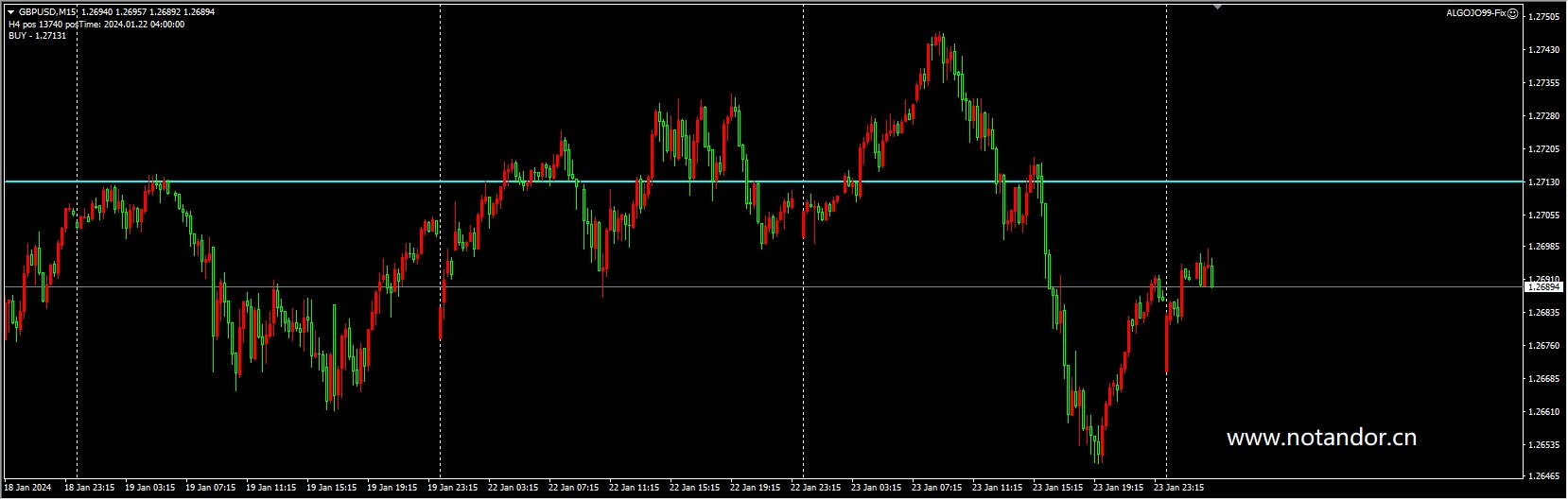
Task: Click the www.notandor.cn watermark link
Action: pyautogui.click(x=1320, y=438)
